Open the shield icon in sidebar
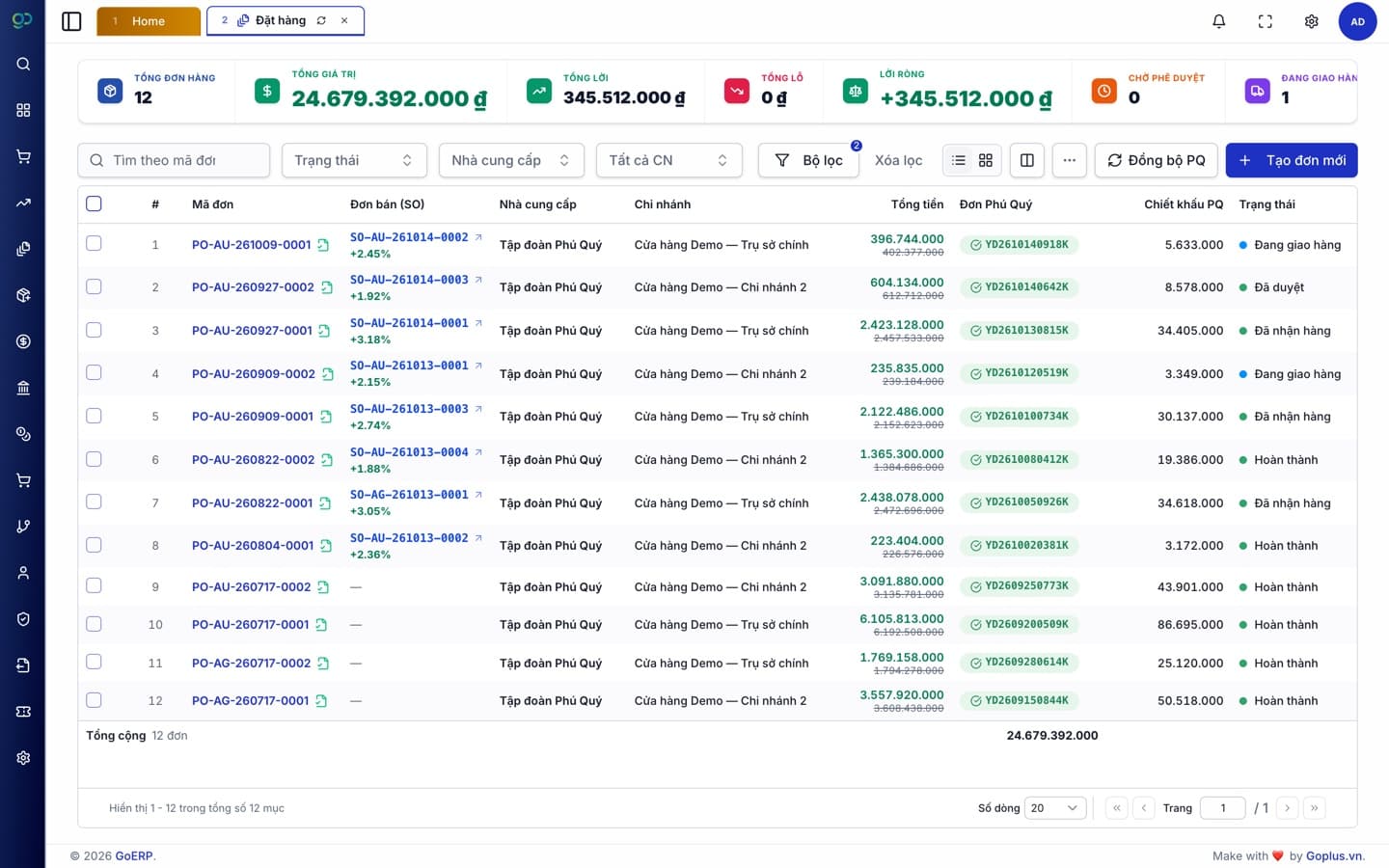 (23, 619)
